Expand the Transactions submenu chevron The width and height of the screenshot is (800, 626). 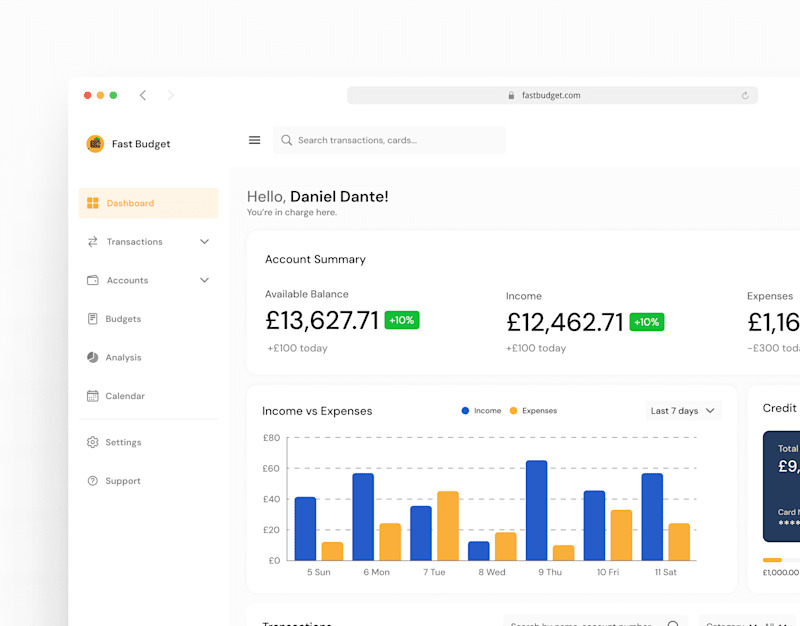[205, 242]
